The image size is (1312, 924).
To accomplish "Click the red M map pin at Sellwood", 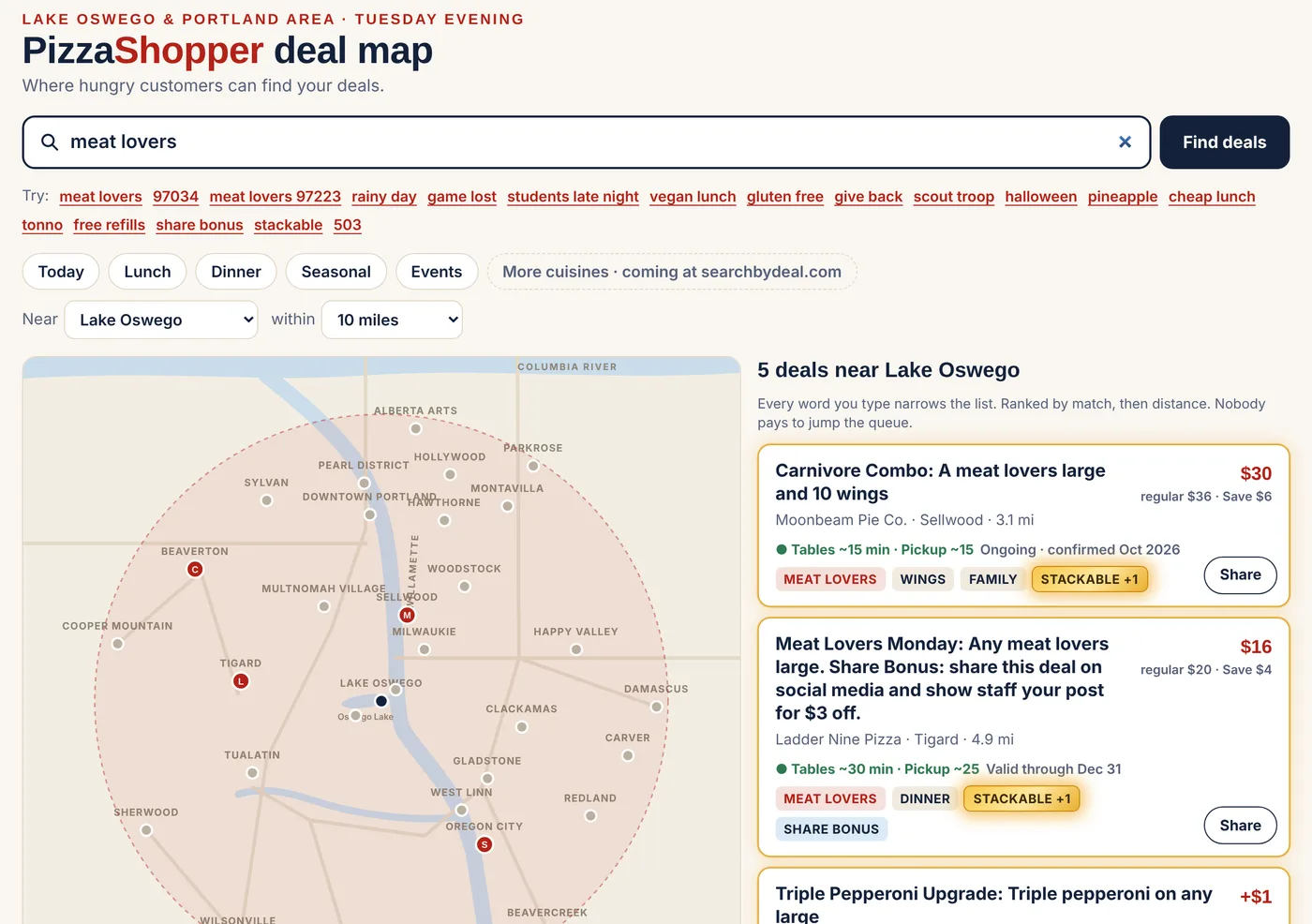I will coord(407,615).
